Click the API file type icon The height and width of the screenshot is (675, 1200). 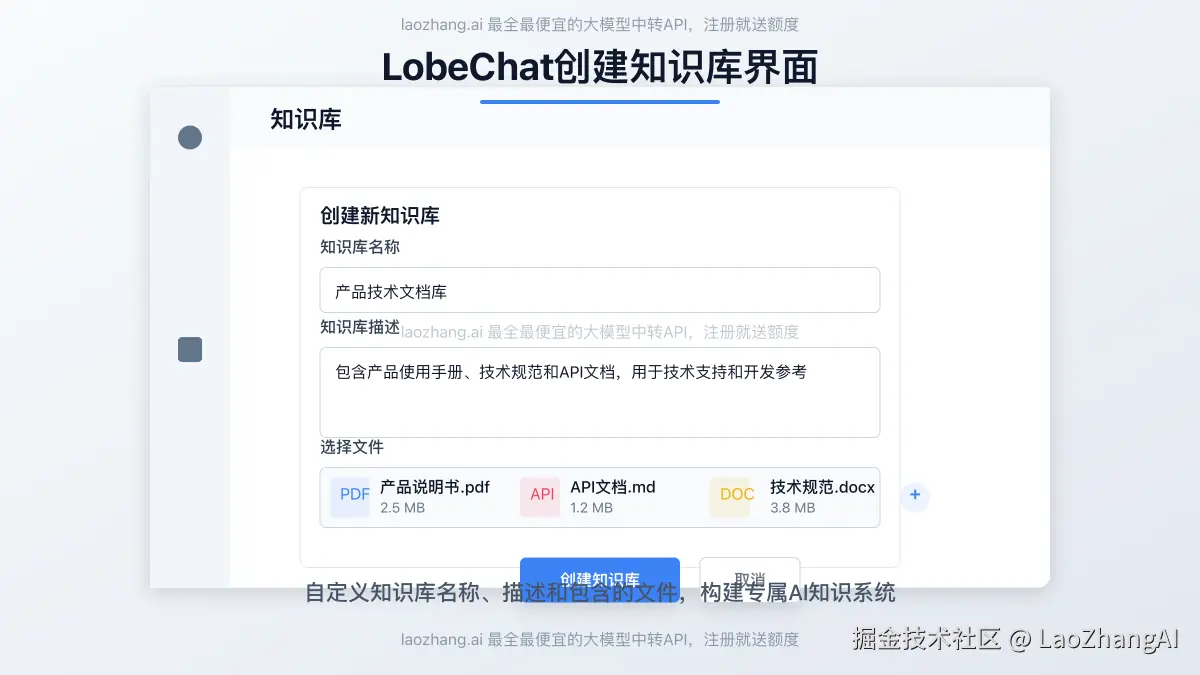(540, 497)
